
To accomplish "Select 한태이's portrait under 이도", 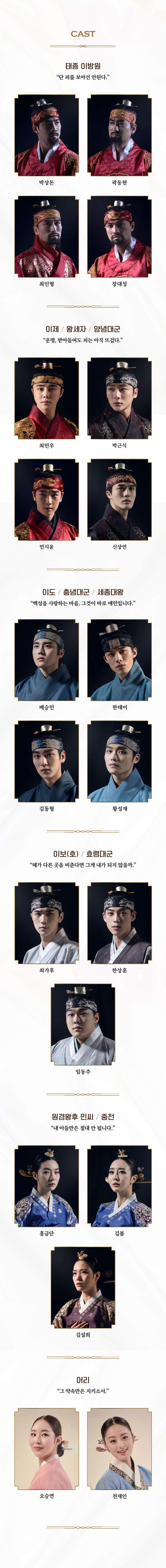I will (x=120, y=660).
